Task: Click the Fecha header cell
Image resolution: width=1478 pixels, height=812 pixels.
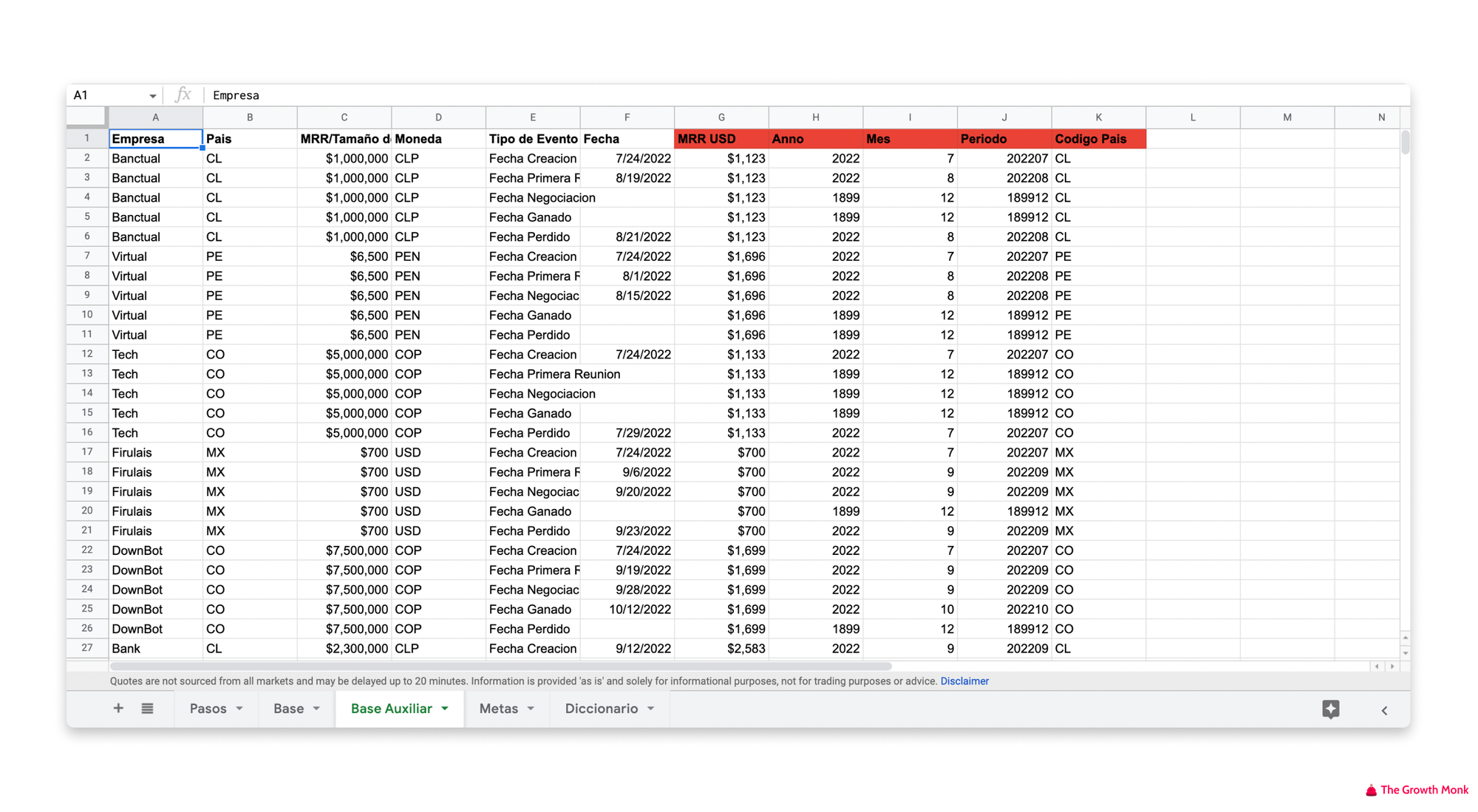Action: point(627,139)
